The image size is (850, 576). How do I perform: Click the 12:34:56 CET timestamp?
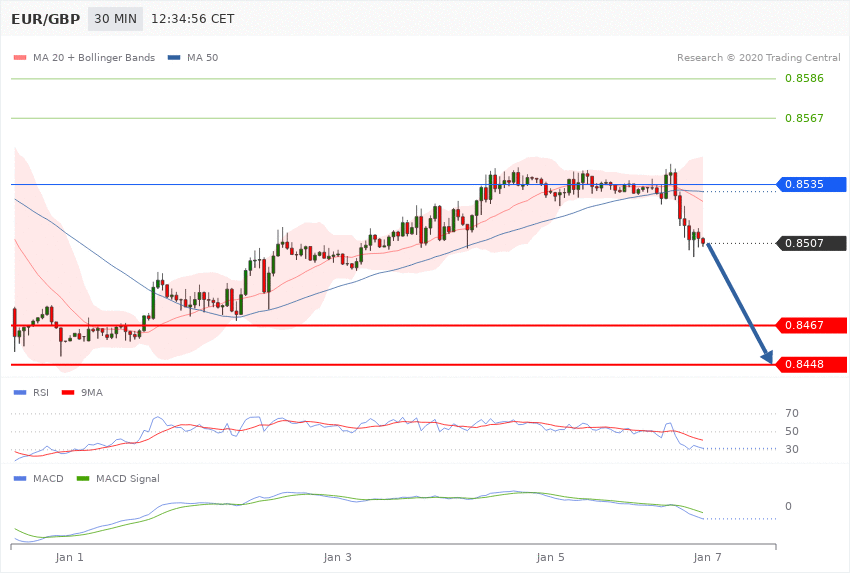(192, 19)
